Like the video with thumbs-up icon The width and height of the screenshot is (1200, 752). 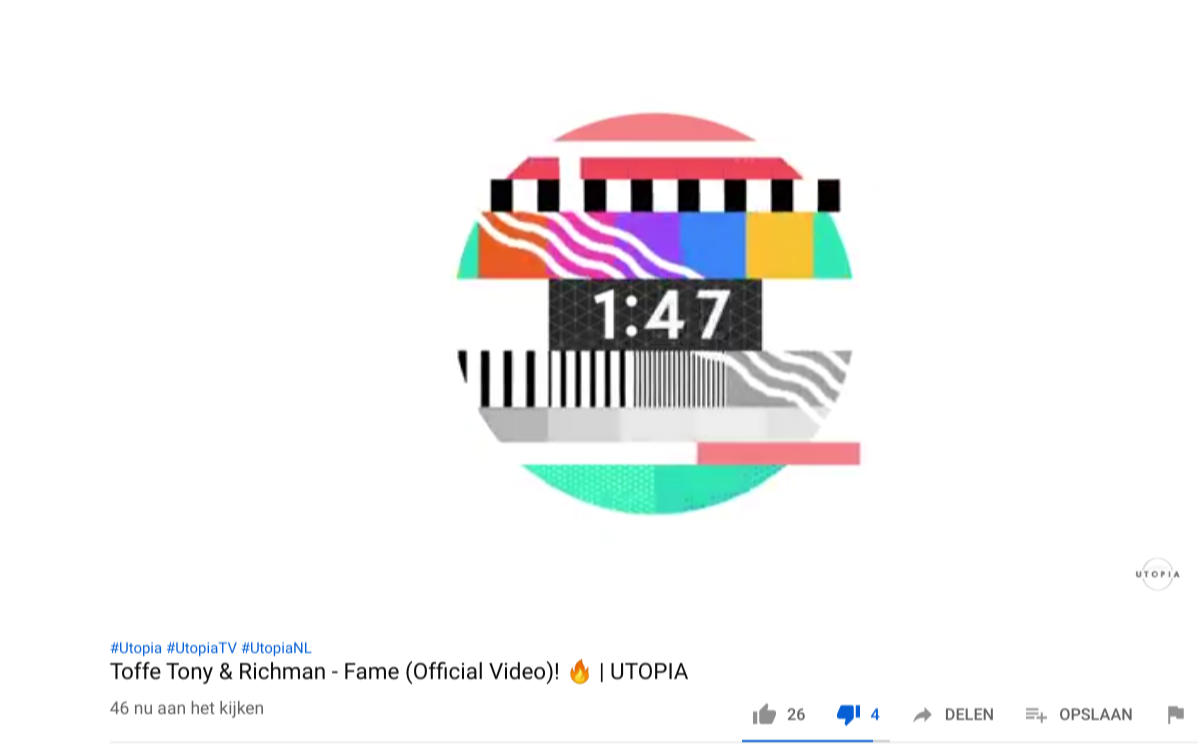pos(764,714)
